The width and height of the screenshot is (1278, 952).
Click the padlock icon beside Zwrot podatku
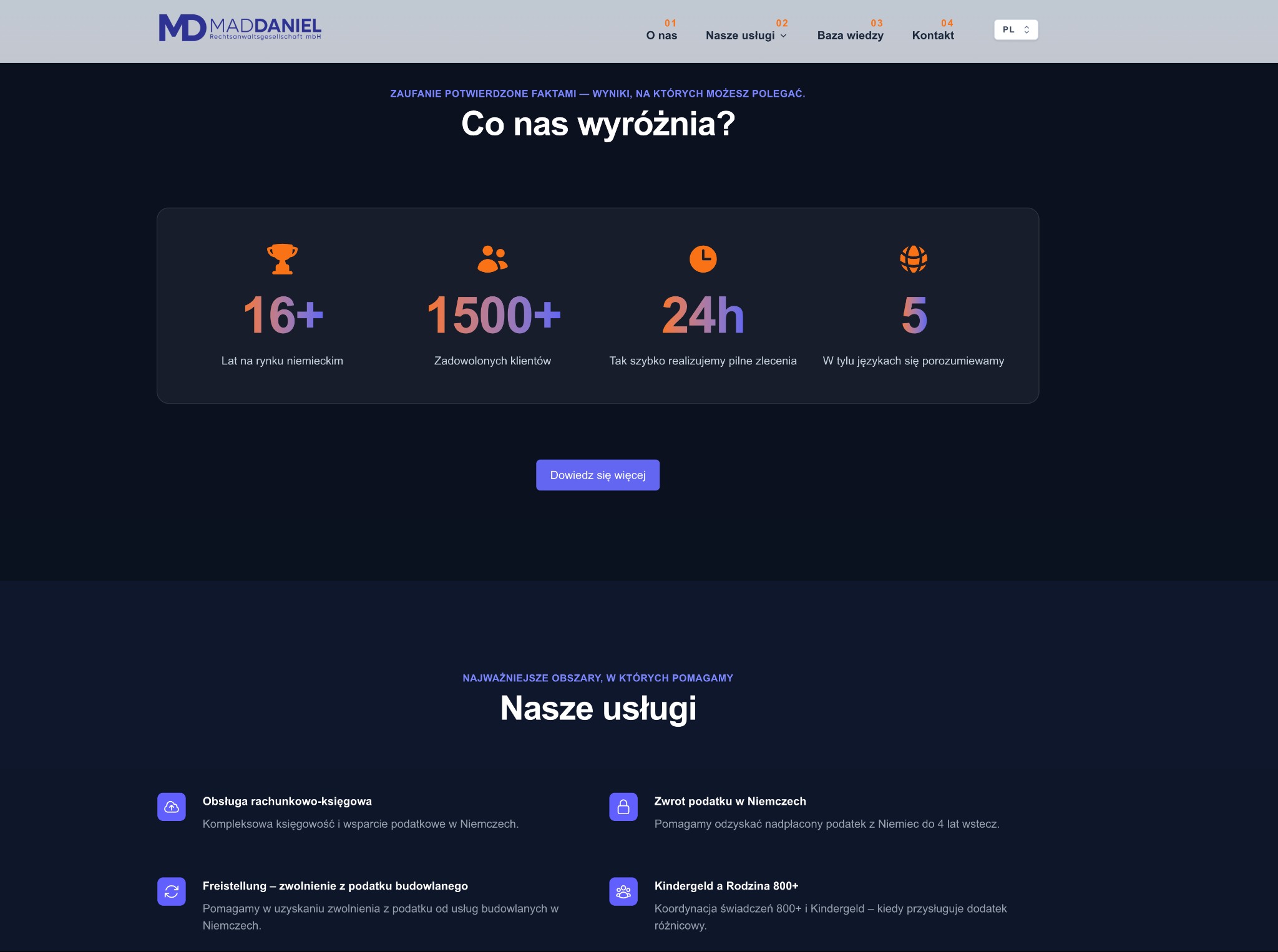pos(623,807)
